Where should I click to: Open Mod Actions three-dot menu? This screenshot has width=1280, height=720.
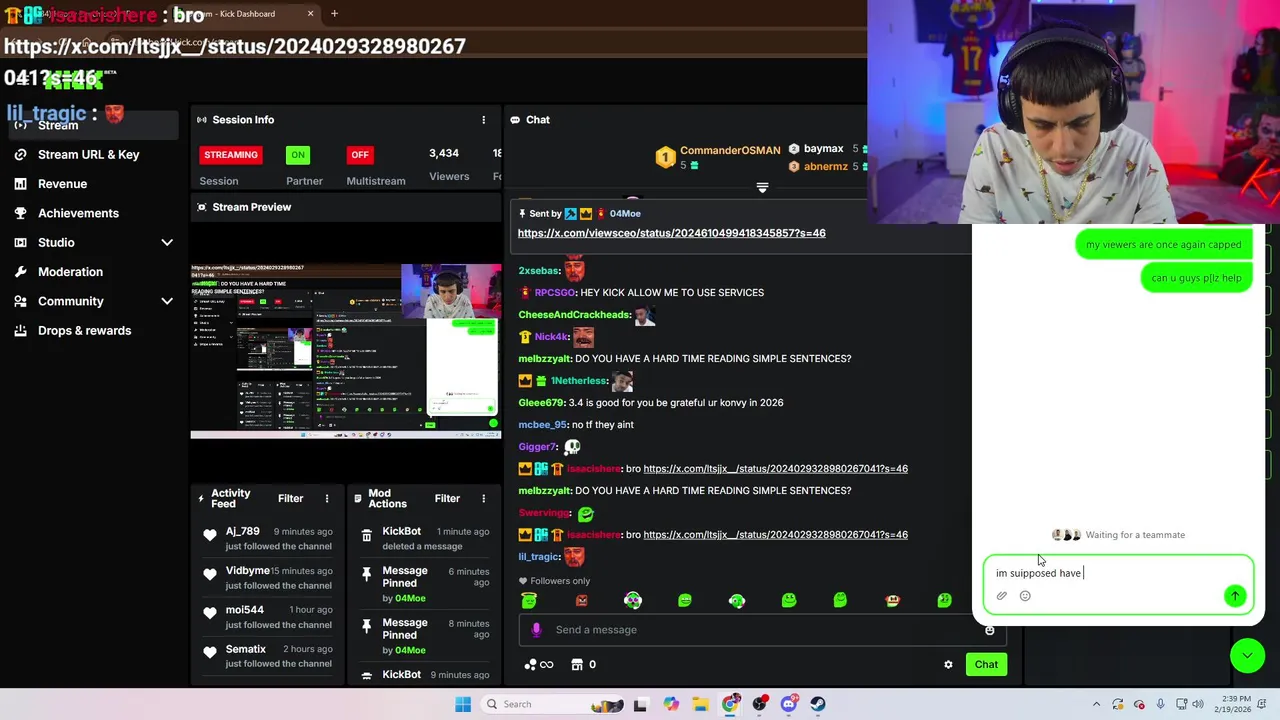click(x=483, y=498)
